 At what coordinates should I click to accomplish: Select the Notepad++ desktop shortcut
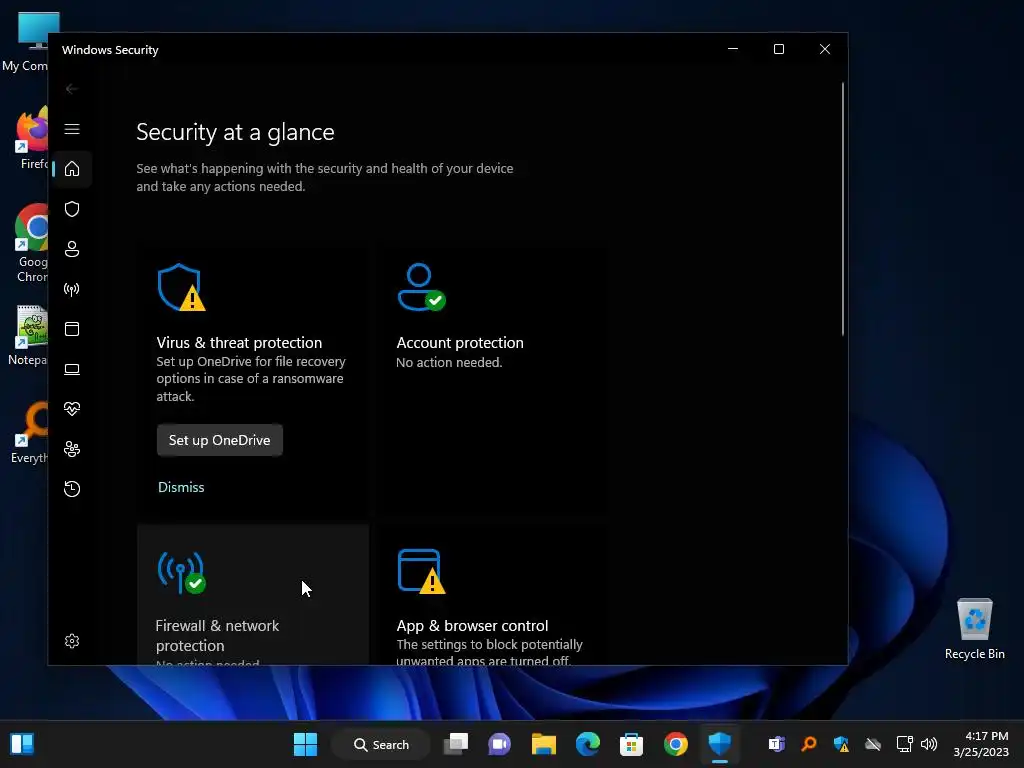coord(29,336)
